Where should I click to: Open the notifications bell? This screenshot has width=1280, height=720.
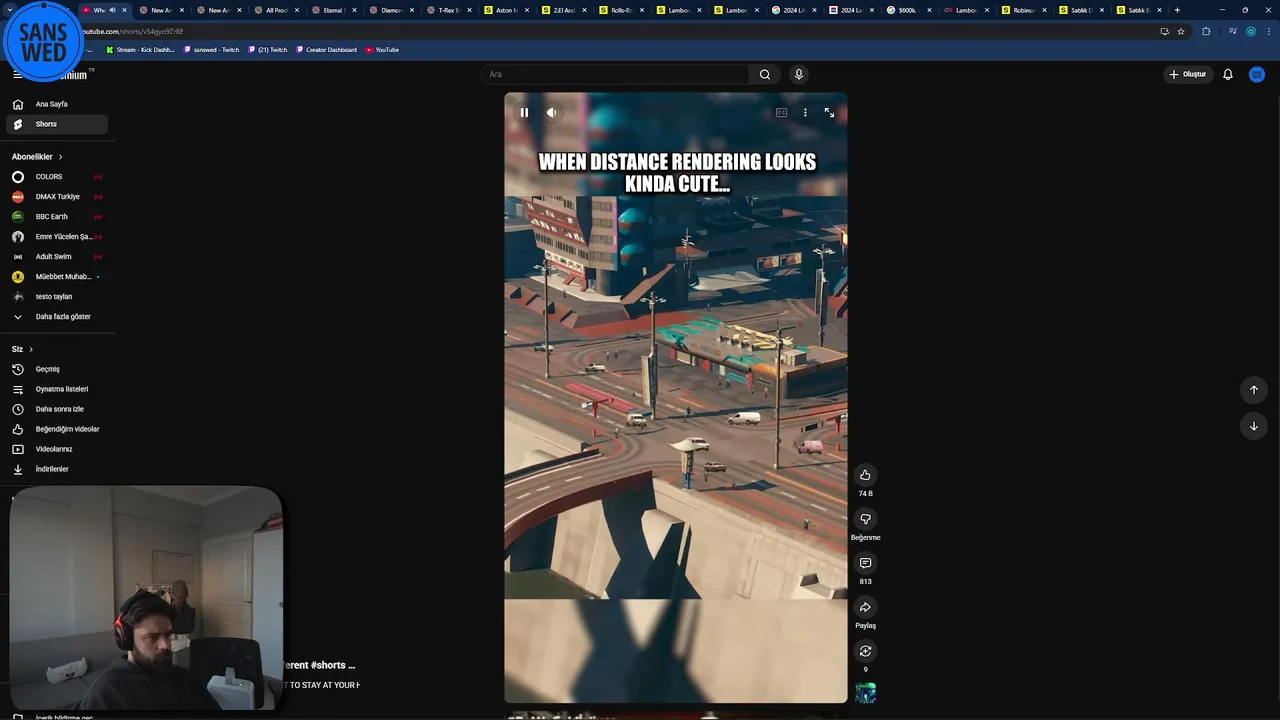coord(1228,74)
